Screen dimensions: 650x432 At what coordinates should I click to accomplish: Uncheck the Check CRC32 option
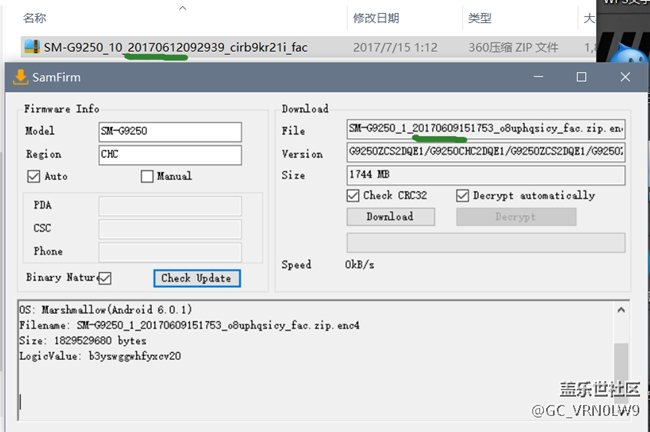point(354,195)
